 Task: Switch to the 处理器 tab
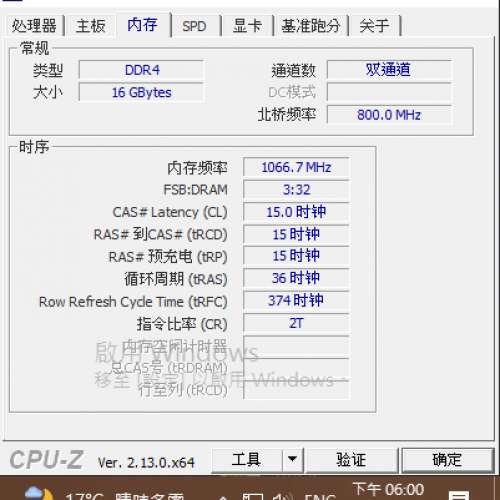click(34, 26)
